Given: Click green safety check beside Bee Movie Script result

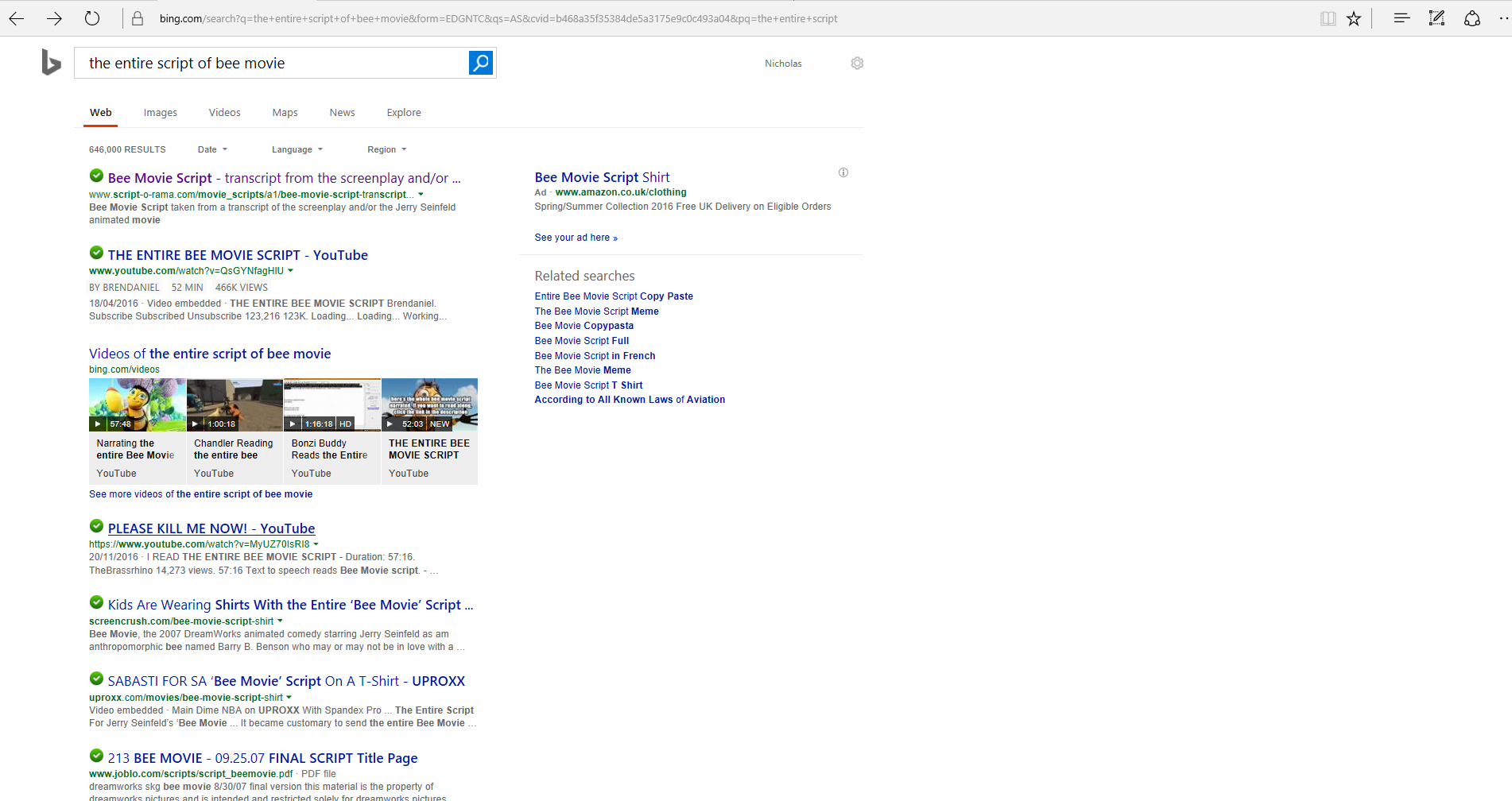Looking at the screenshot, I should tap(96, 176).
